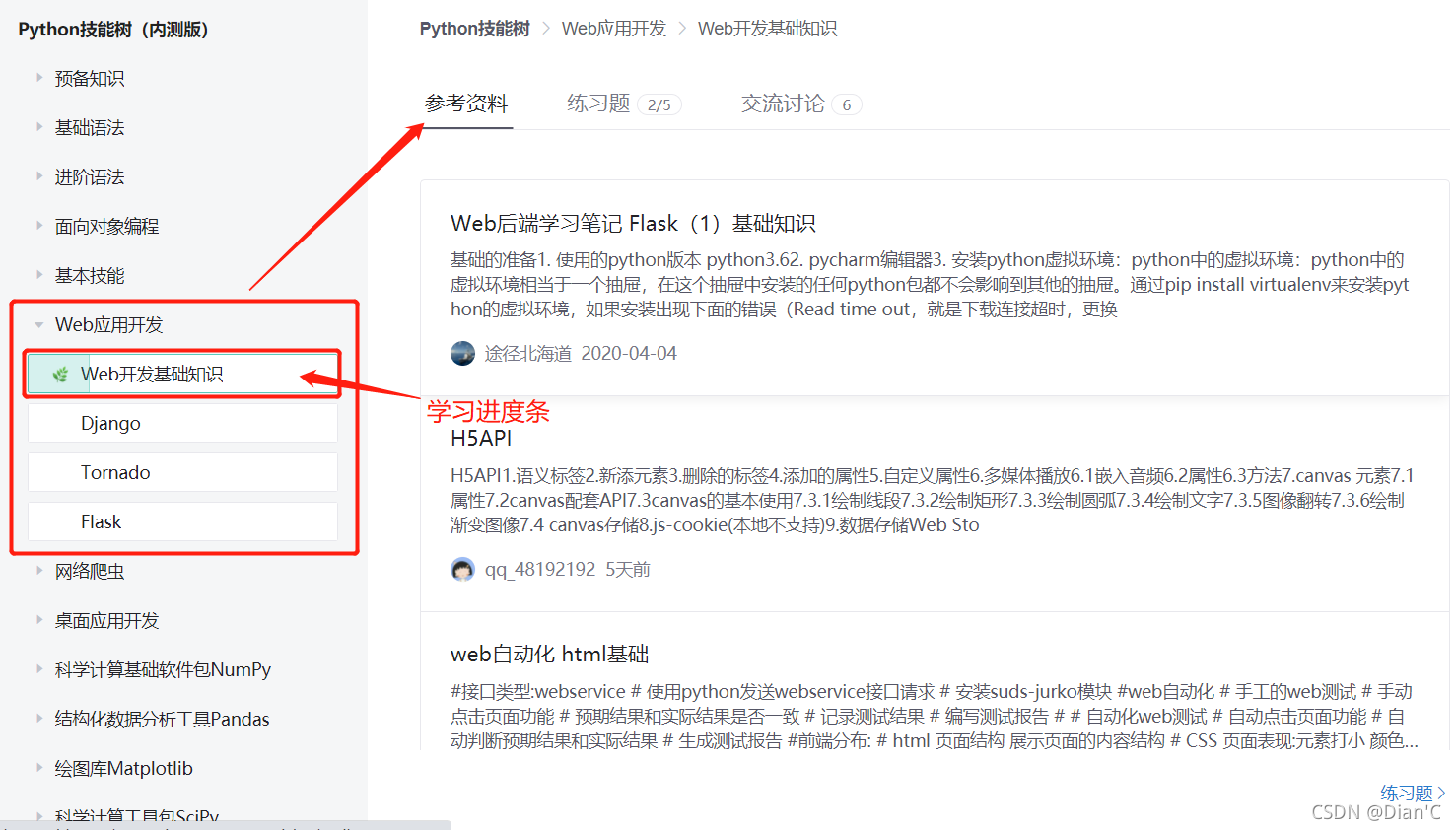Open article web自动化 html基础

click(550, 654)
